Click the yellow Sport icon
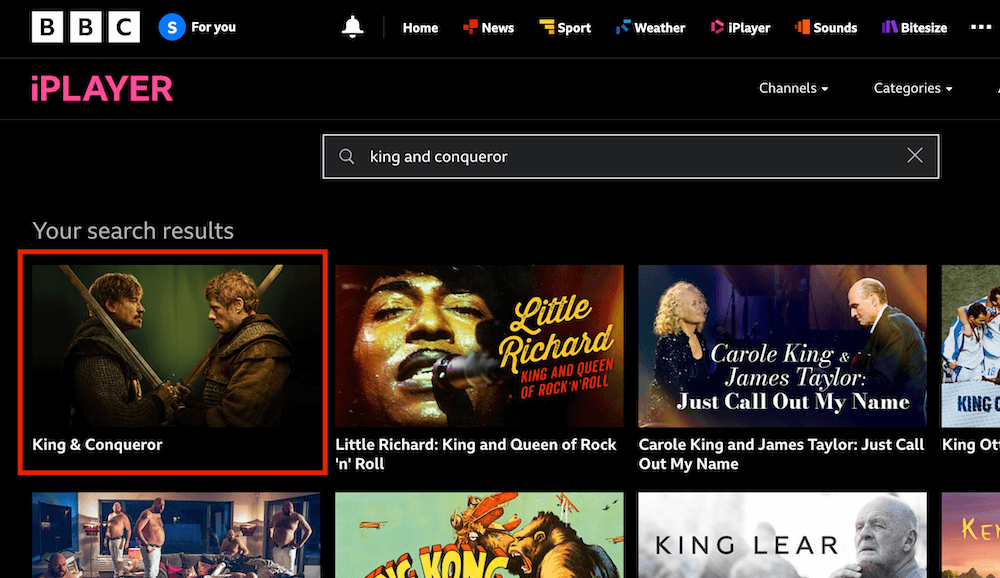This screenshot has height=578, width=1000. (547, 27)
